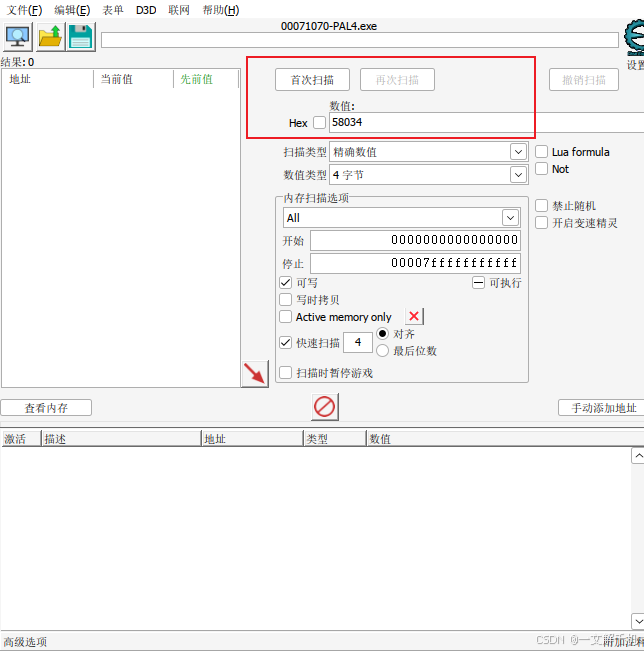Open the Cheat Engine logo settings
The image size is (644, 651).
point(635,37)
